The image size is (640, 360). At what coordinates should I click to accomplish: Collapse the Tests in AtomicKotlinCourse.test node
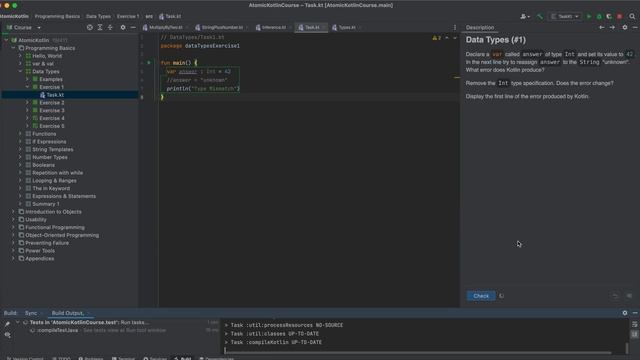click(x=17, y=322)
